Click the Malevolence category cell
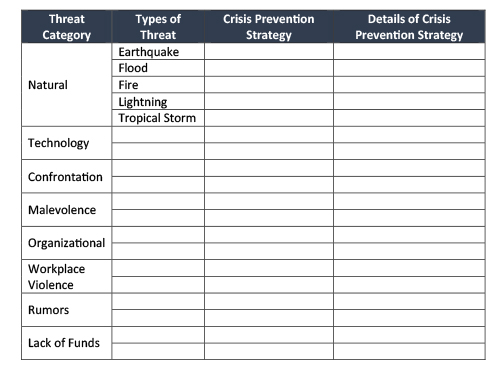Screen dimensions: 500x376 pyautogui.click(x=66, y=210)
